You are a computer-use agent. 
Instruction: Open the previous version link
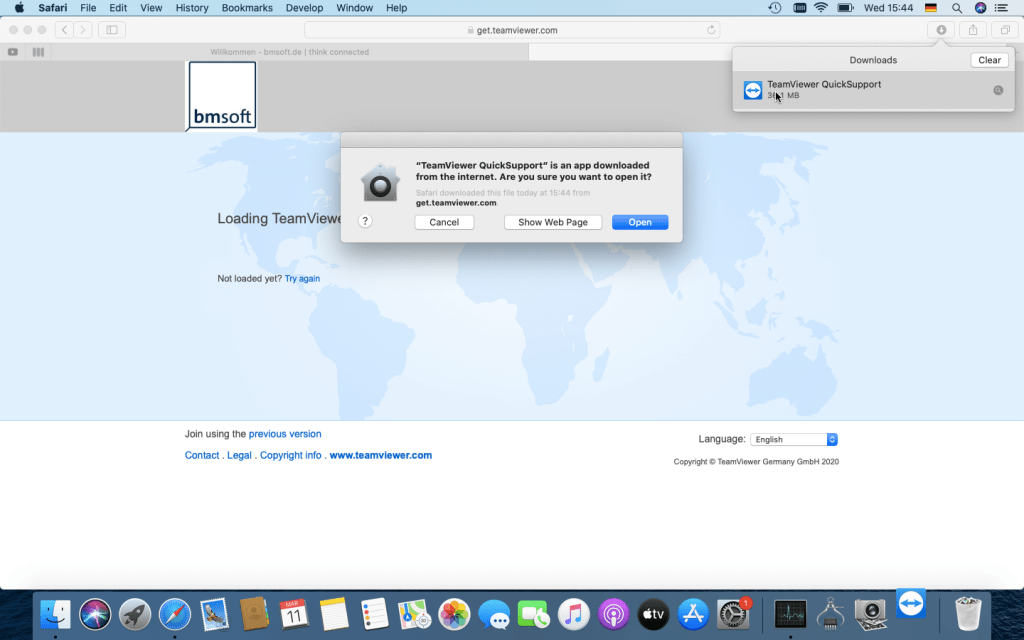pos(285,434)
